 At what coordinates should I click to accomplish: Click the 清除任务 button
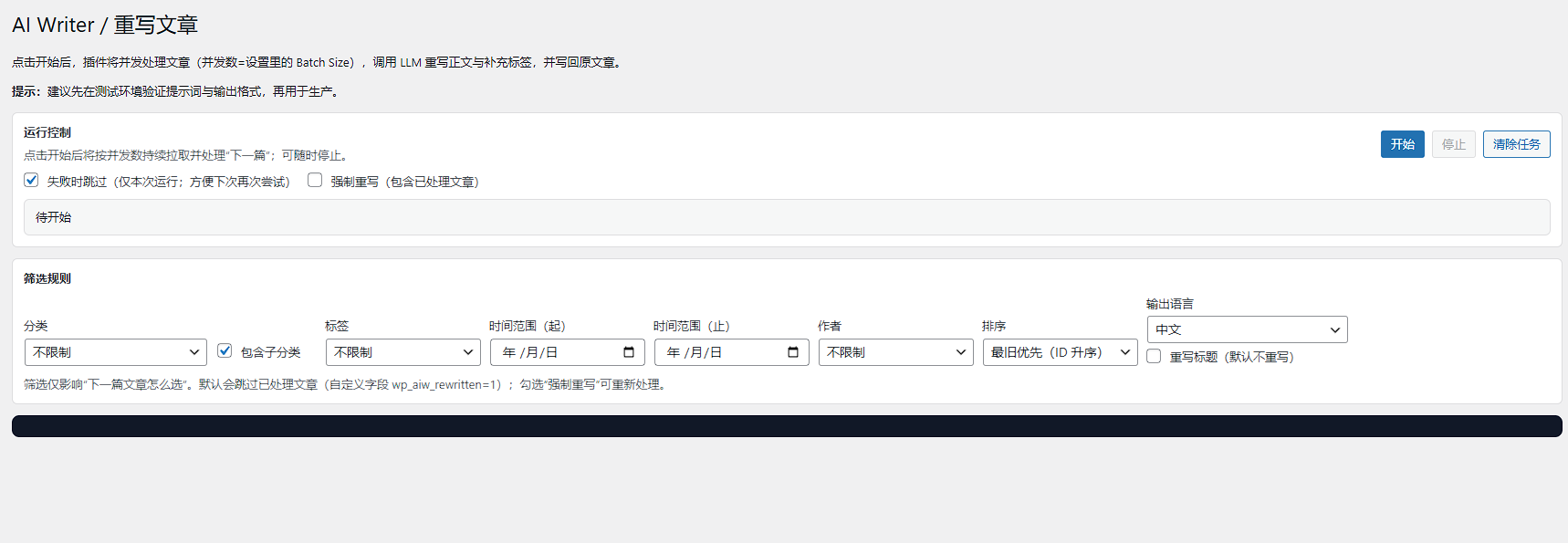click(x=1516, y=144)
